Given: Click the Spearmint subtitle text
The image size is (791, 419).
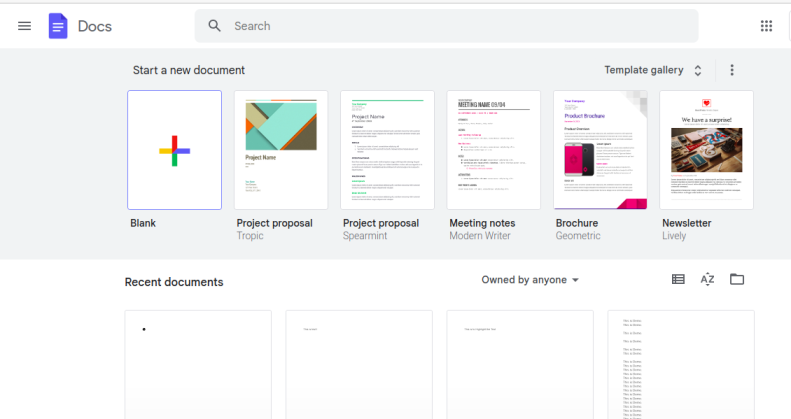Looking at the screenshot, I should coord(365,235).
